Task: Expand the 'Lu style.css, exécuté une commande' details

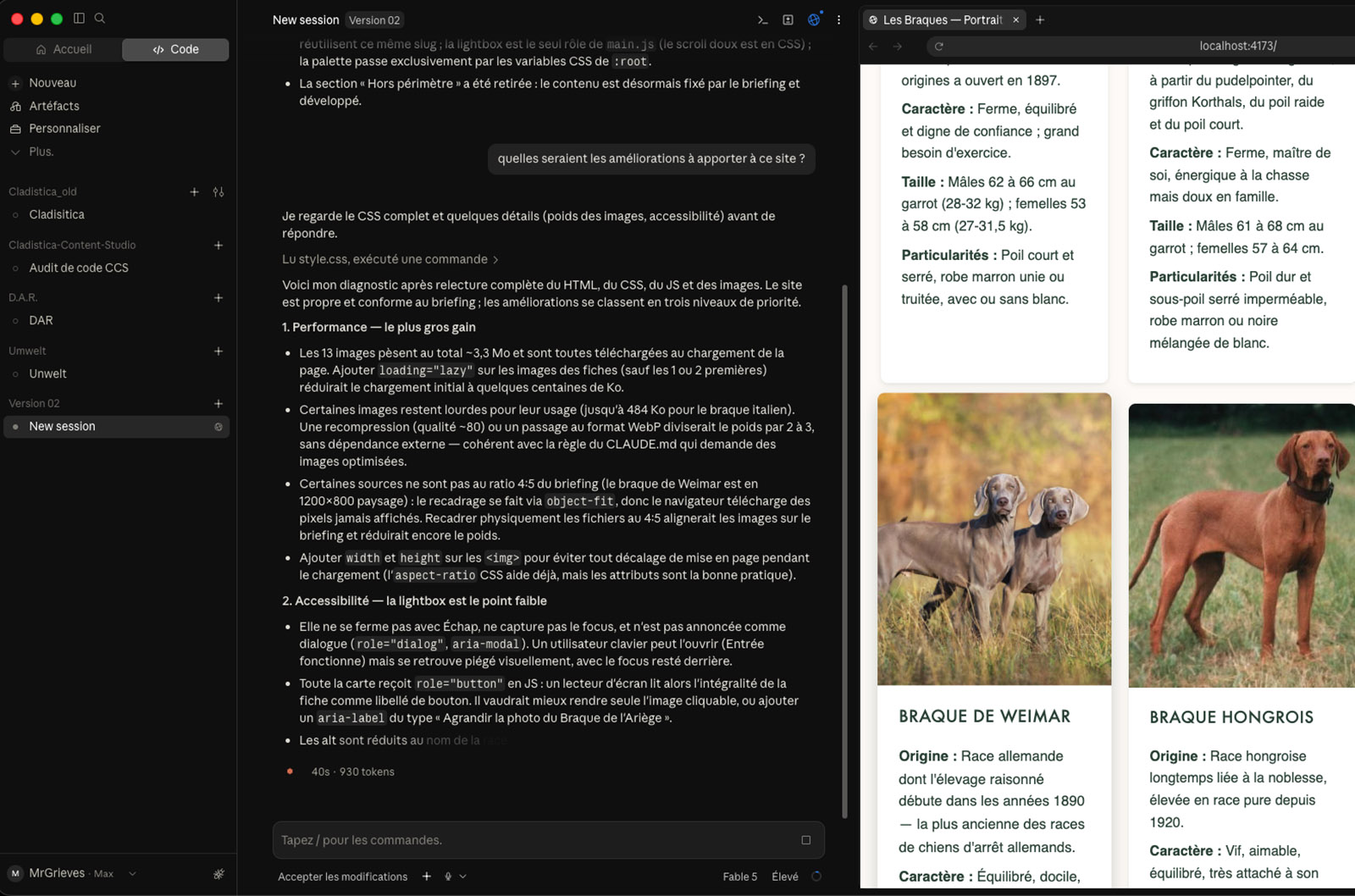Action: [x=390, y=259]
